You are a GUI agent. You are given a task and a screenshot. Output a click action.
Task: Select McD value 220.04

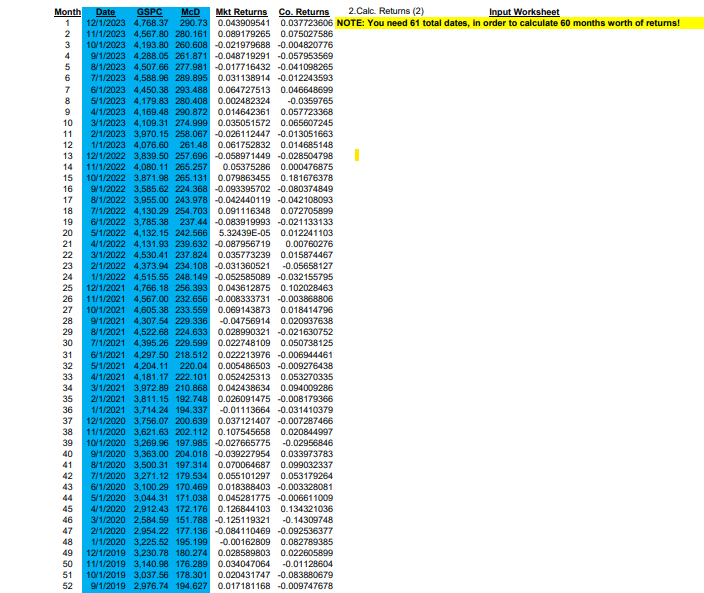click(x=194, y=366)
